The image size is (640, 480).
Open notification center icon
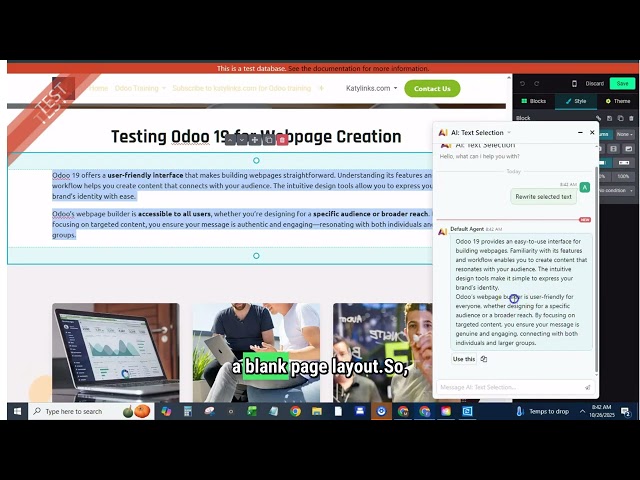pos(625,411)
